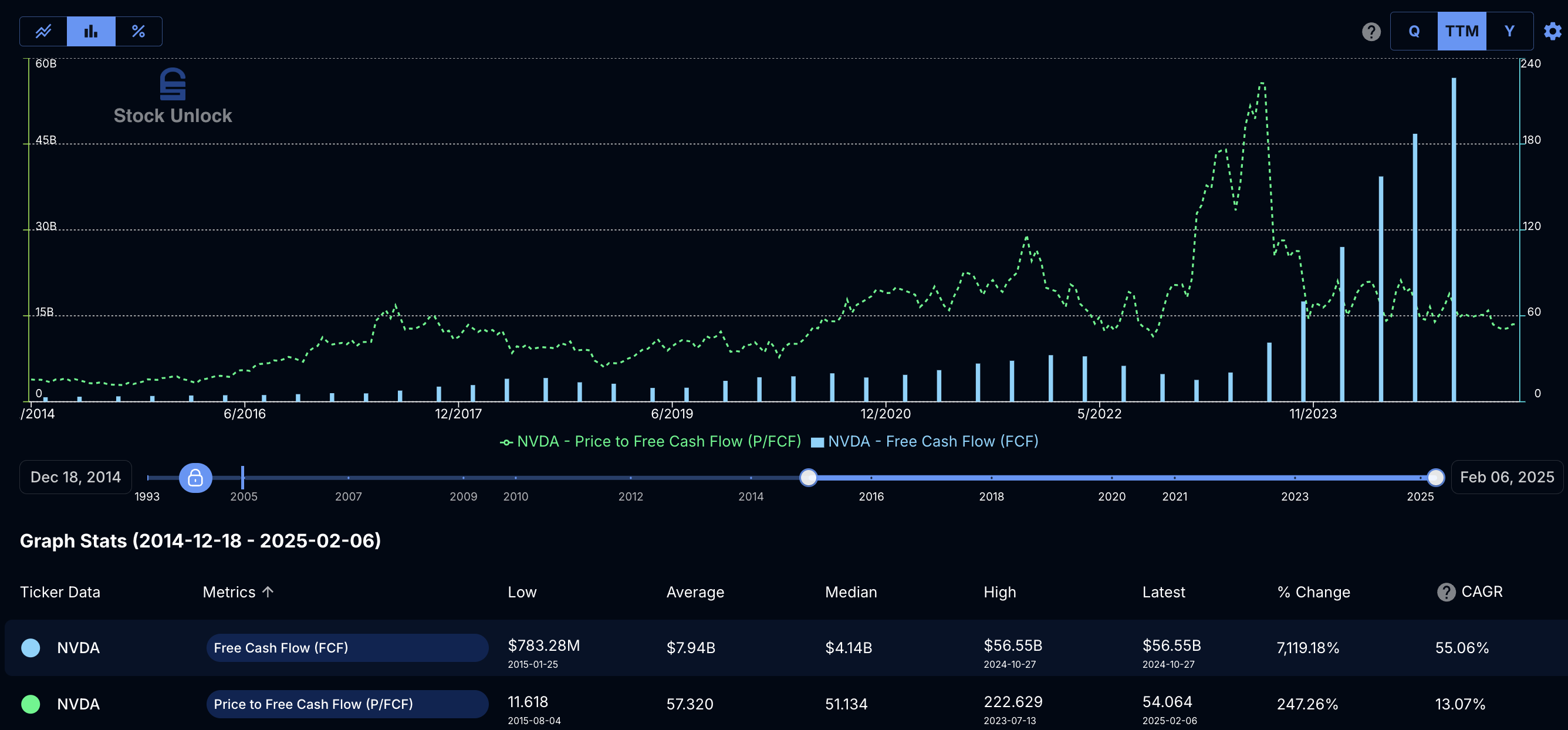Viewport: 1568px width, 730px height.
Task: Click the start date field Dec 18, 2014
Action: [x=76, y=477]
